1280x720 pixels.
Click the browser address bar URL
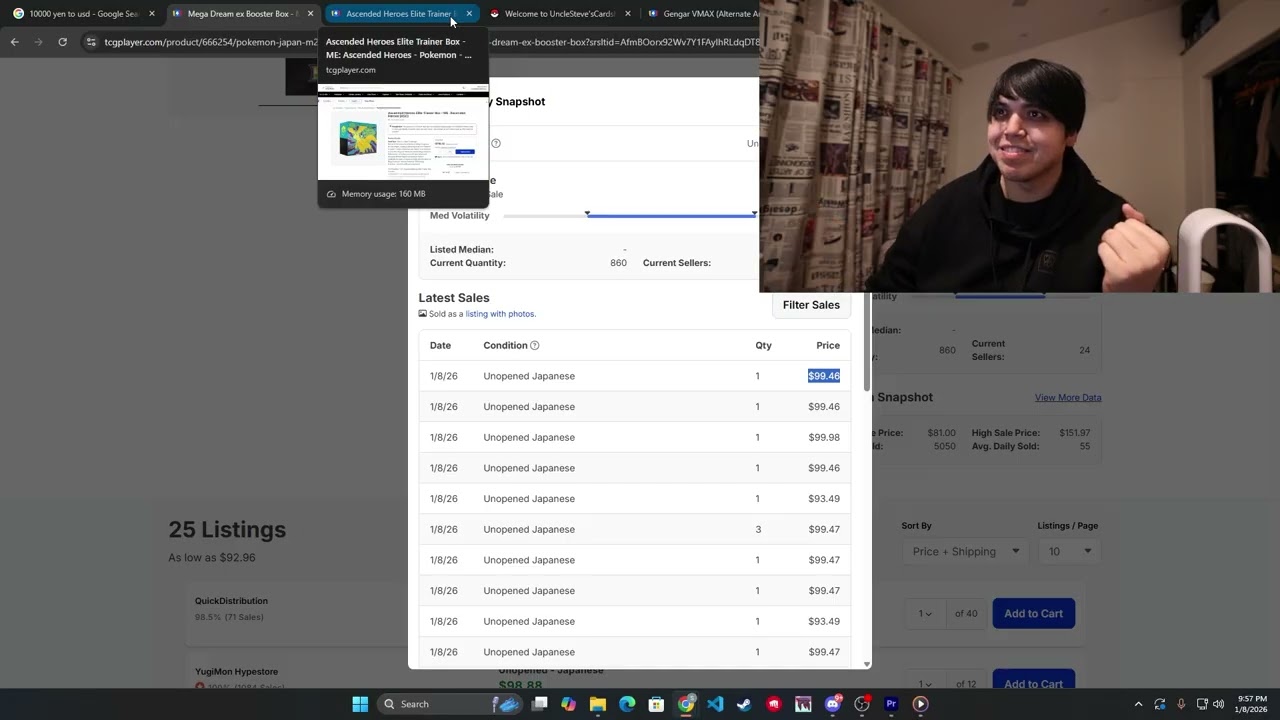click(430, 42)
